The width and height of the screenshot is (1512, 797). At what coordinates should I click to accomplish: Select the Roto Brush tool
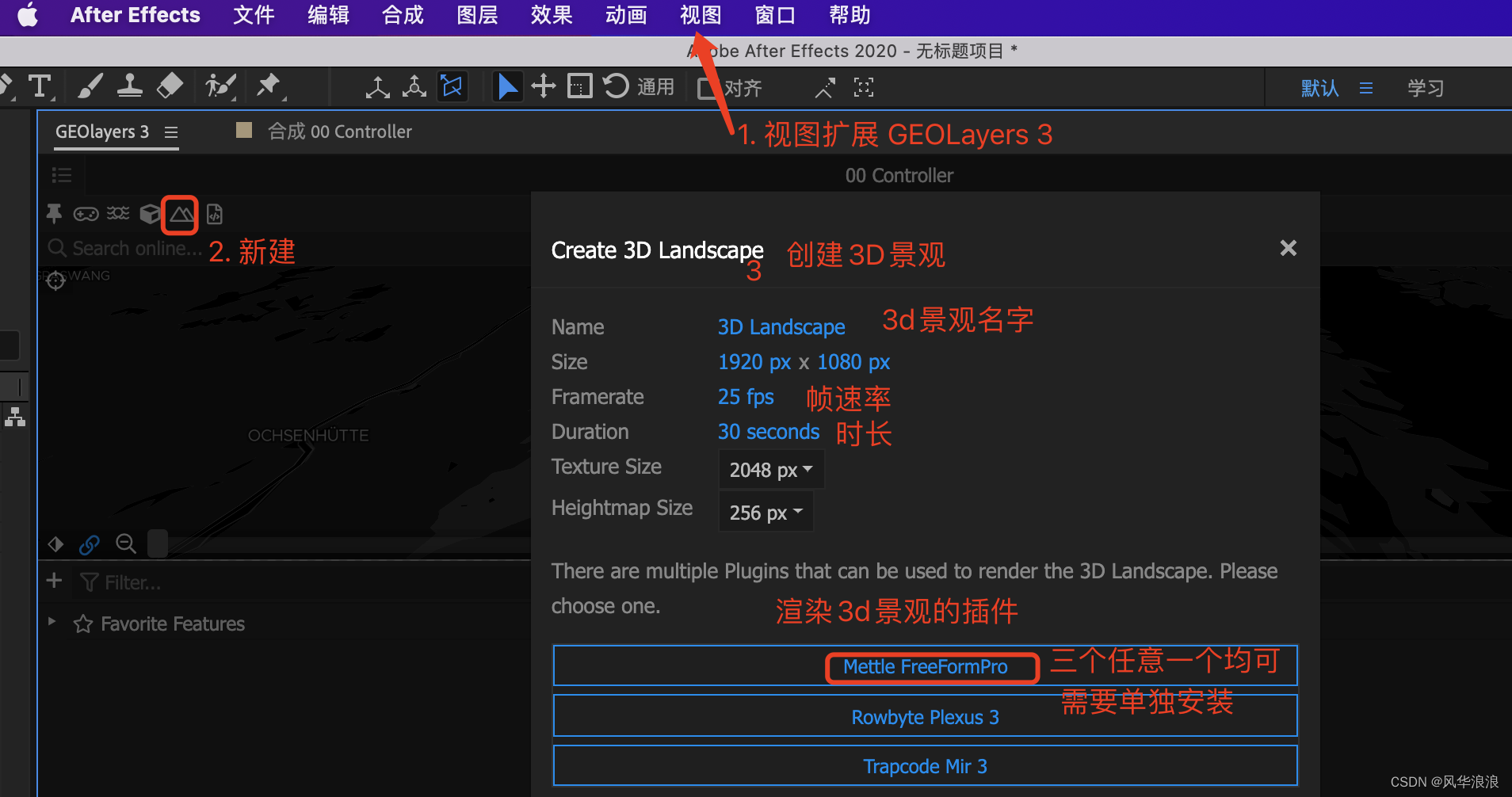click(x=220, y=86)
